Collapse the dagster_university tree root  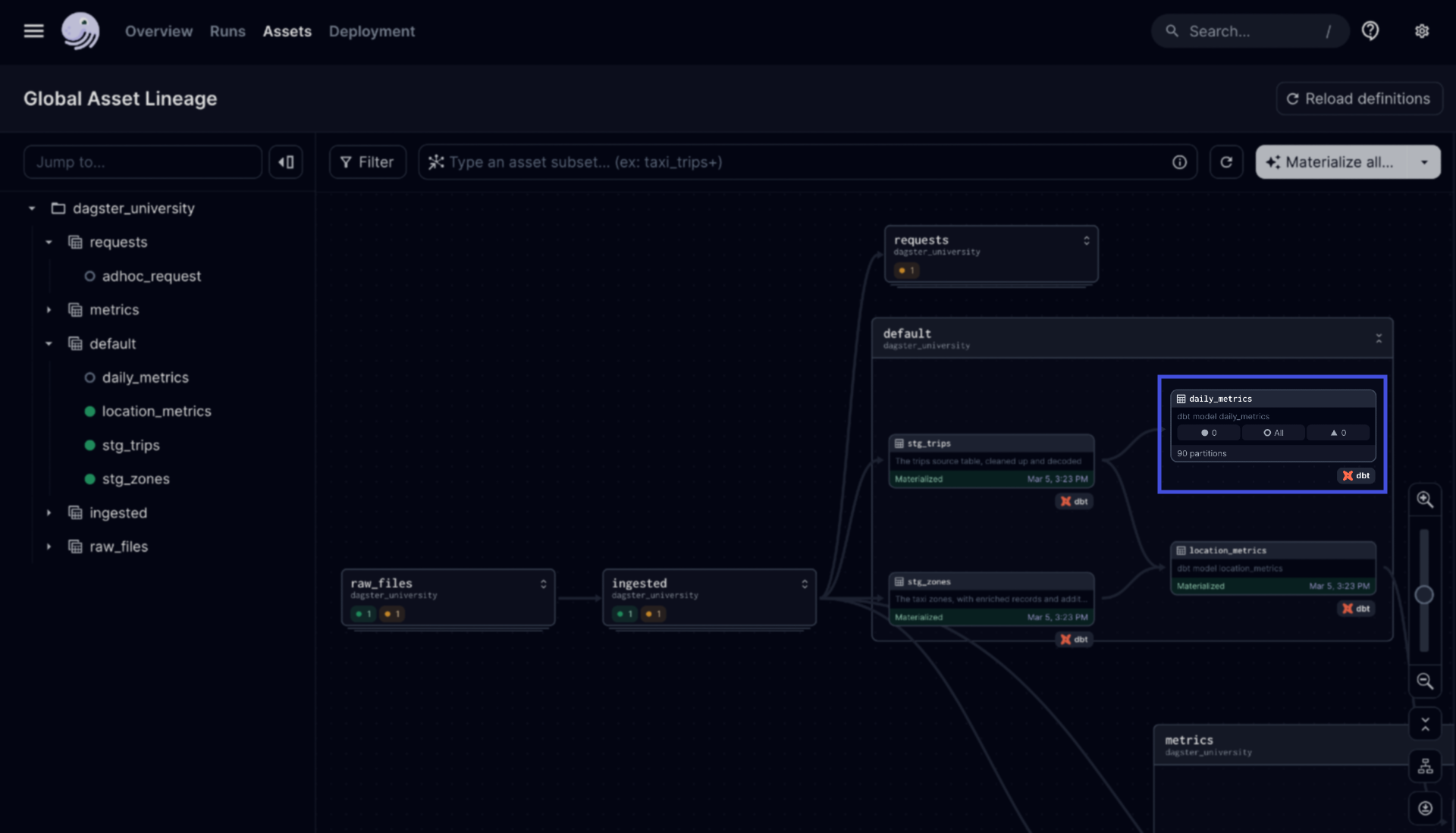click(32, 208)
